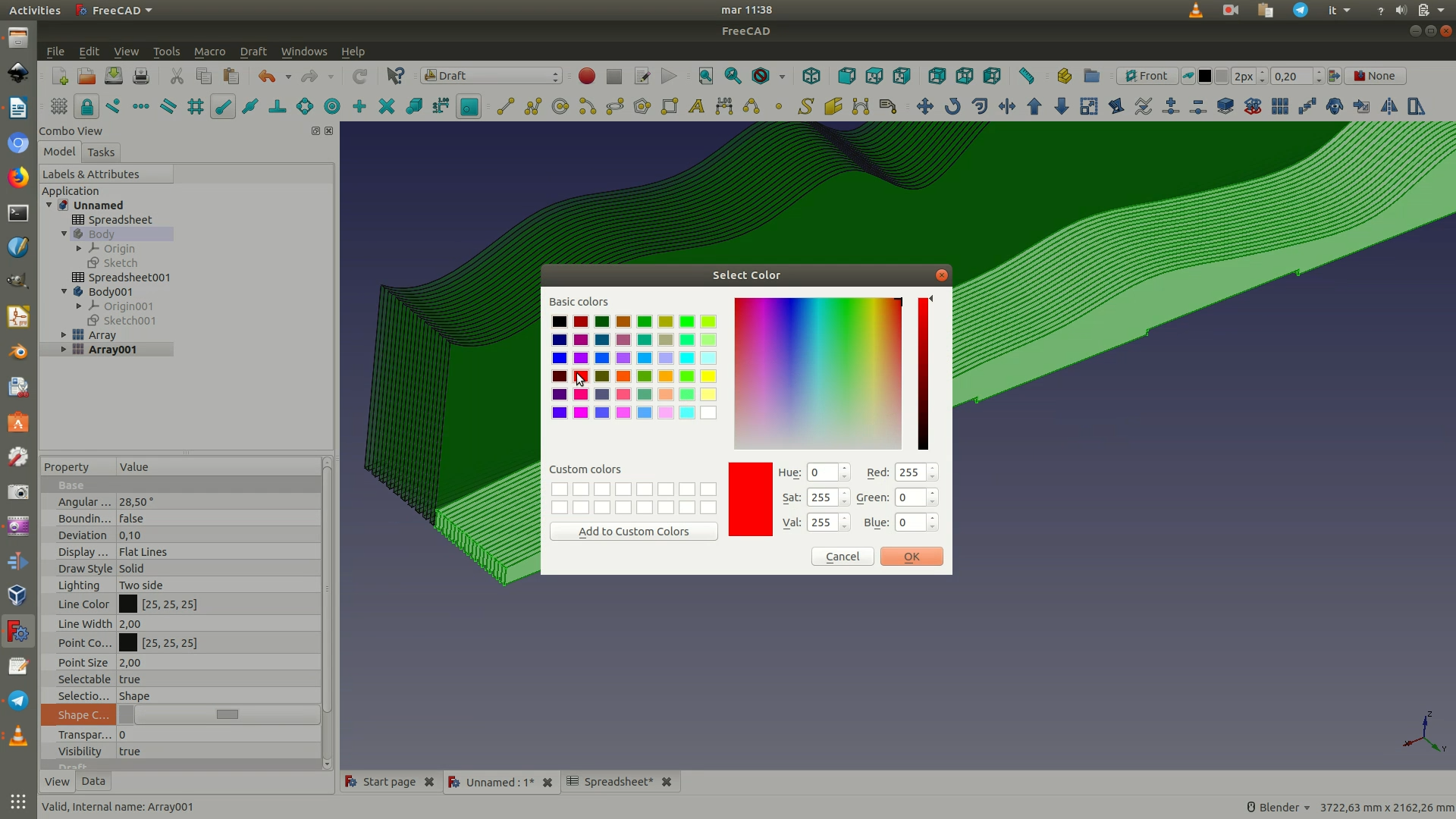Toggle snap to working plane

pos(469,107)
